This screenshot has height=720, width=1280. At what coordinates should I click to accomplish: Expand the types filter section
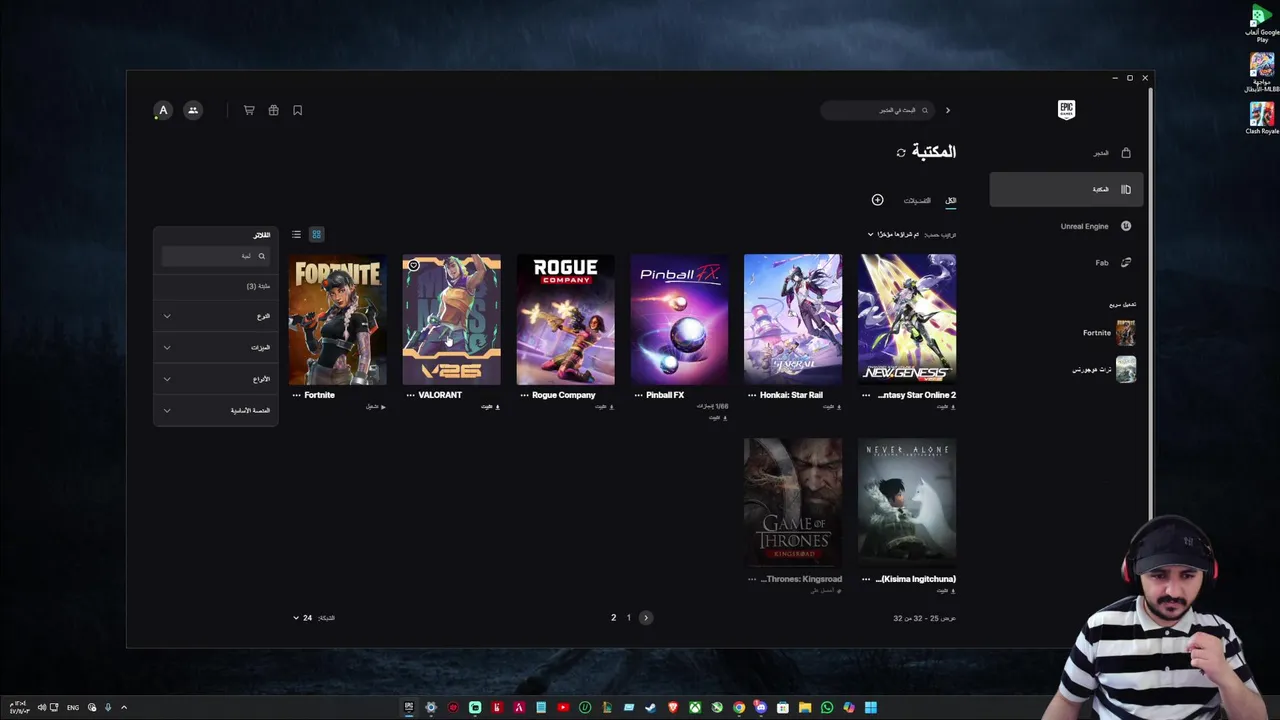[x=216, y=379]
